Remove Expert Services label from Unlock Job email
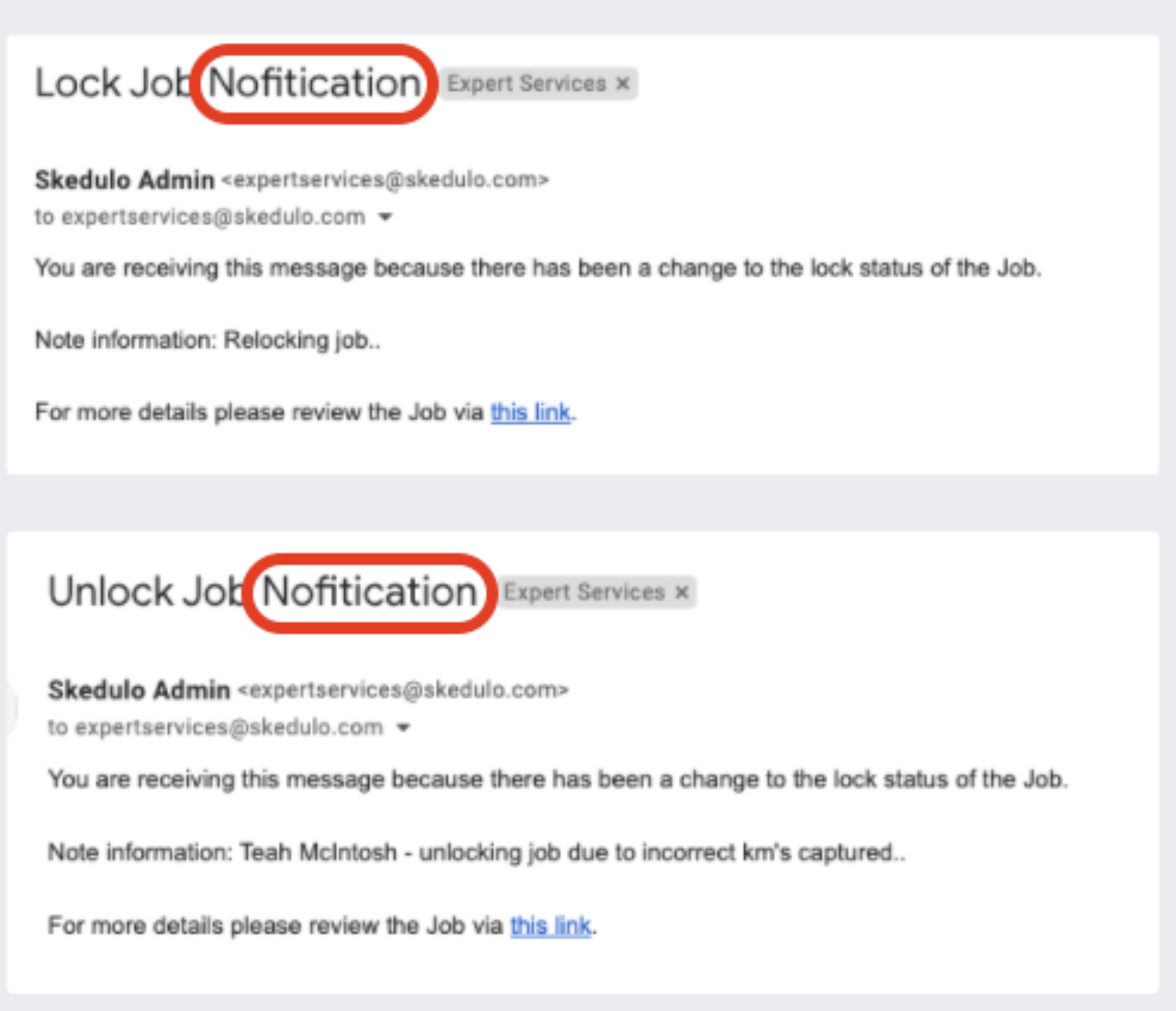 (x=682, y=593)
